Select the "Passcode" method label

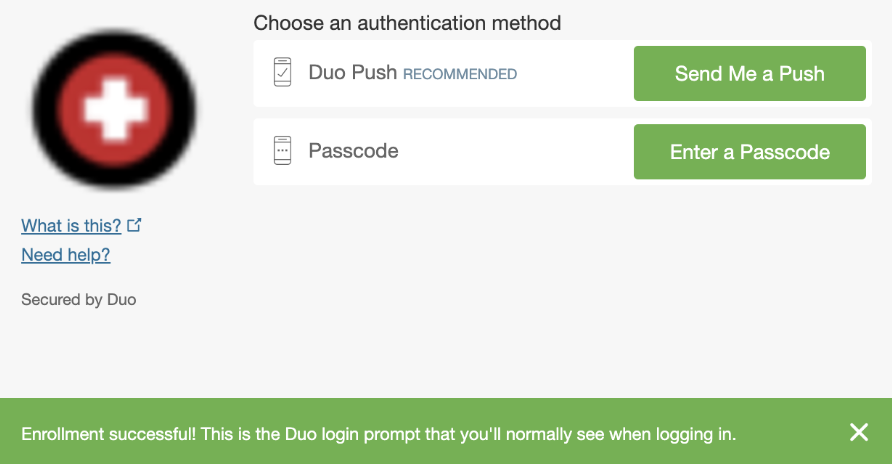point(353,152)
